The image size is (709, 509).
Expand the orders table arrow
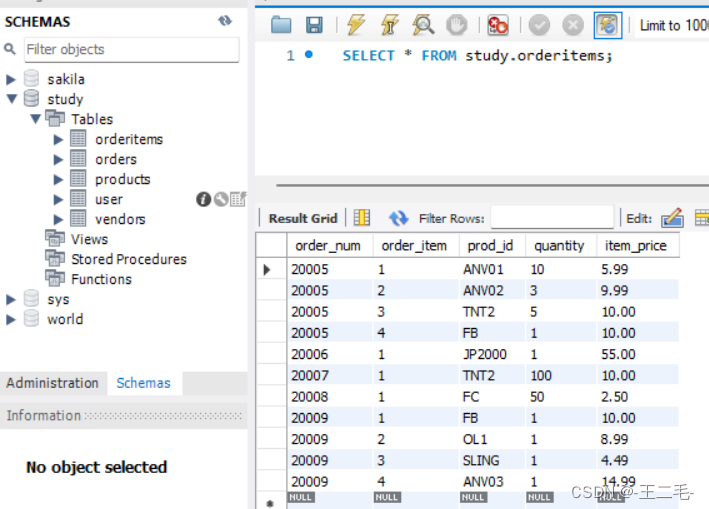58,160
